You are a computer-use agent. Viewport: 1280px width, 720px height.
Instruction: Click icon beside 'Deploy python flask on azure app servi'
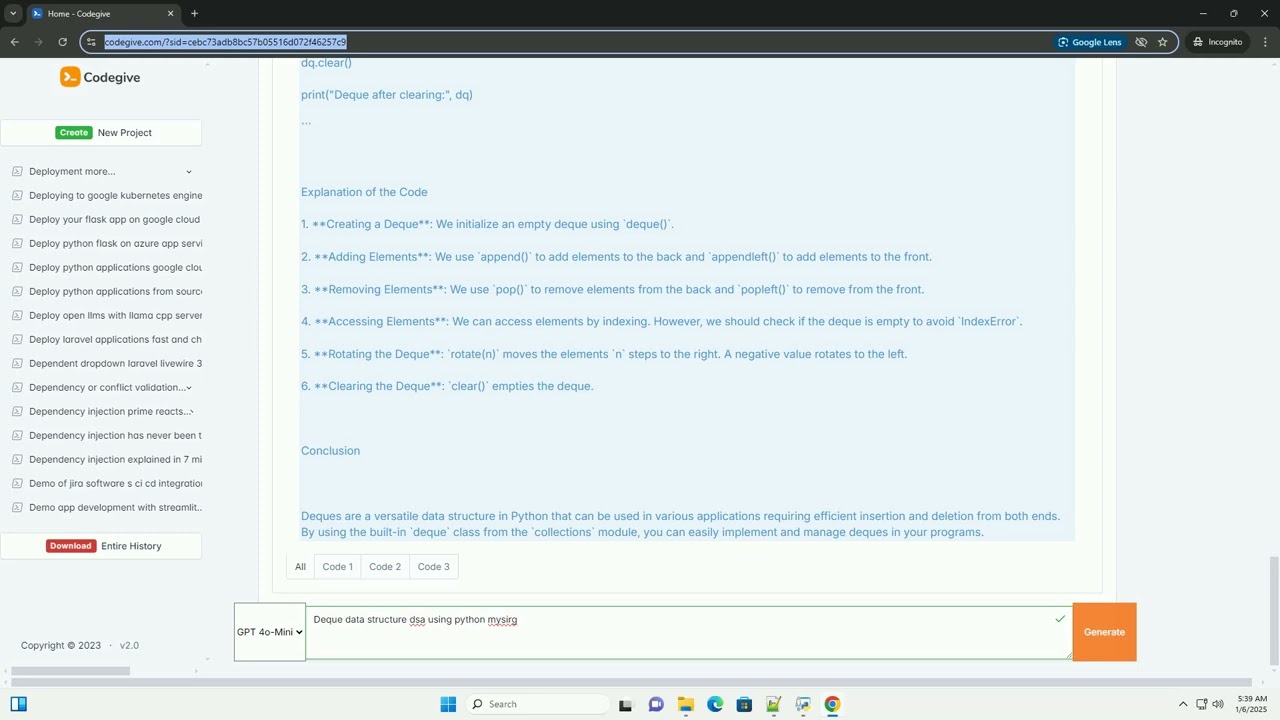point(17,243)
